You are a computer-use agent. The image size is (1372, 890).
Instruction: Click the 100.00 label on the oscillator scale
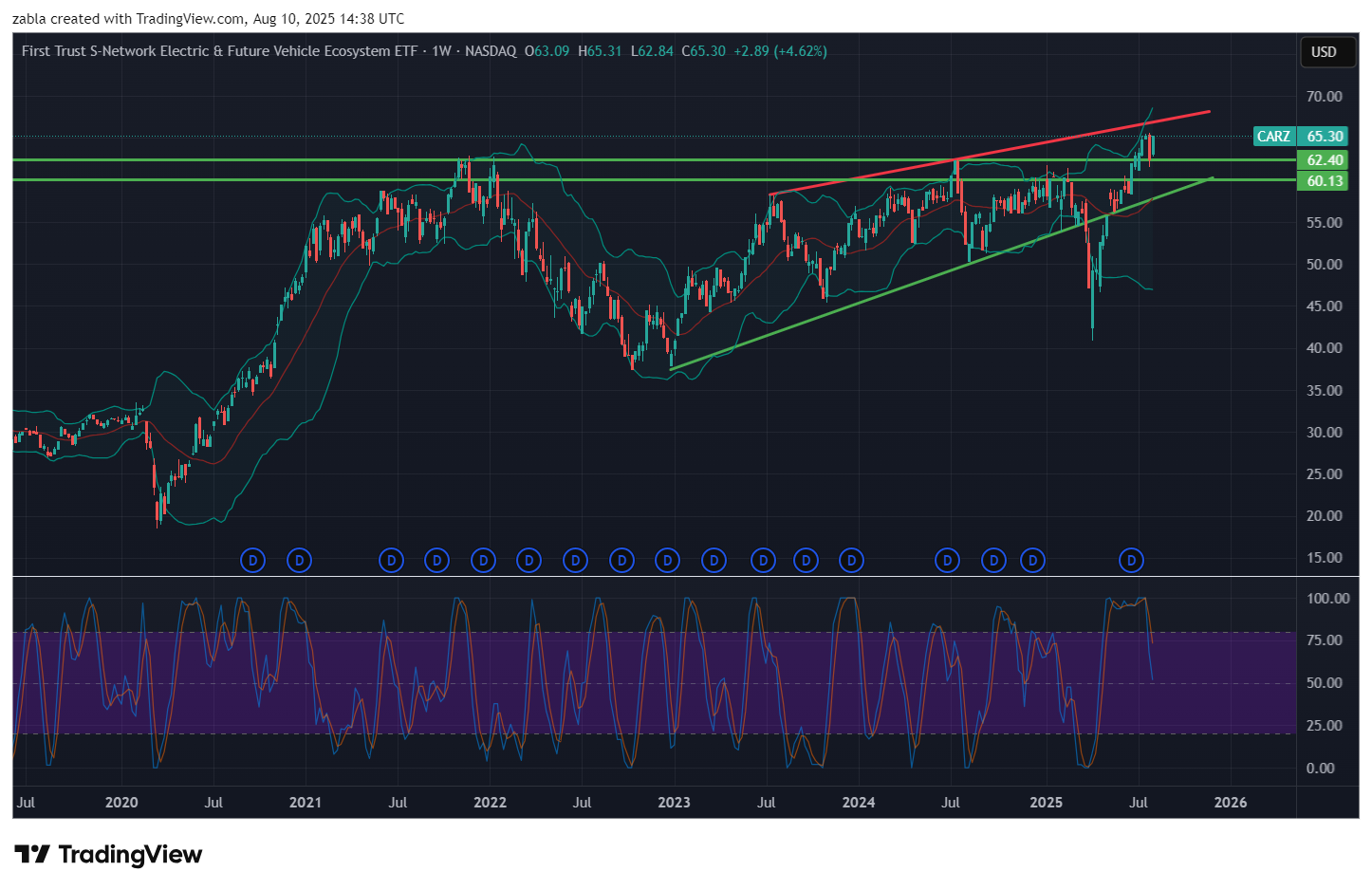(1327, 599)
